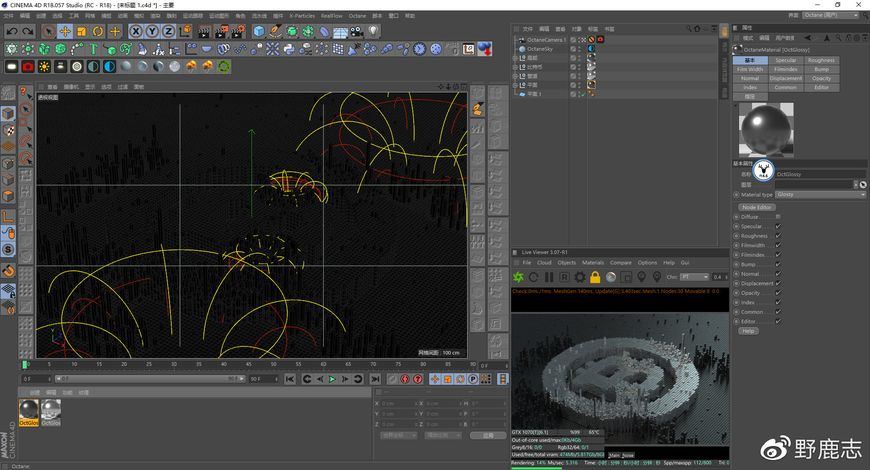Viewport: 870px width, 470px height.
Task: Toggle the Y axis lock
Action: (152, 32)
